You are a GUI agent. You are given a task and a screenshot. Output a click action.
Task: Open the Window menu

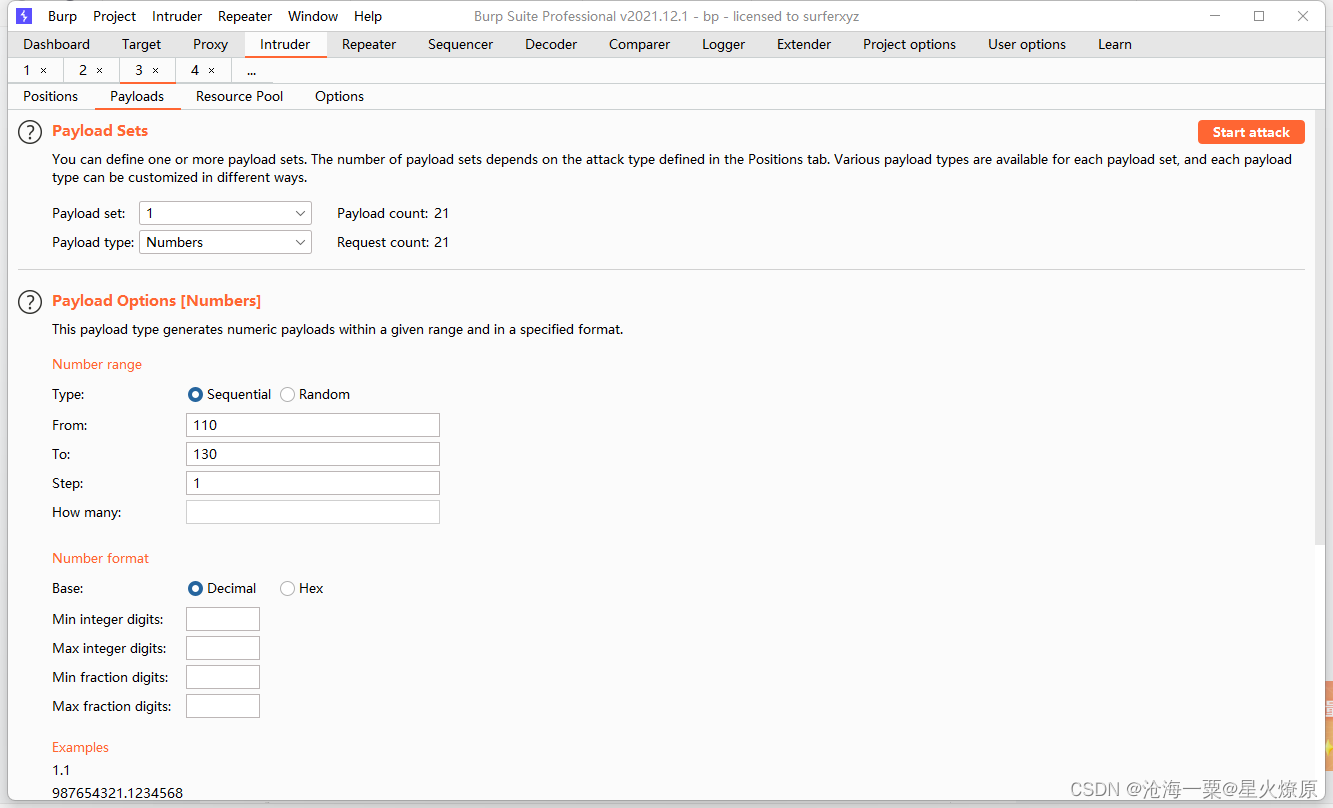click(313, 16)
